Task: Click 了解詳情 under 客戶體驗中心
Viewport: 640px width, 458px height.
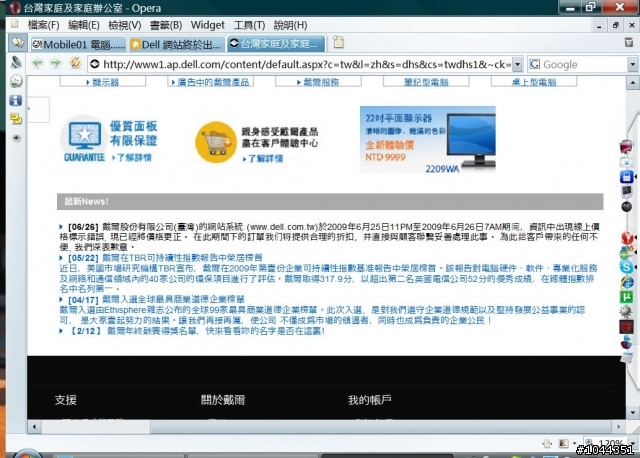Action: [x=263, y=158]
